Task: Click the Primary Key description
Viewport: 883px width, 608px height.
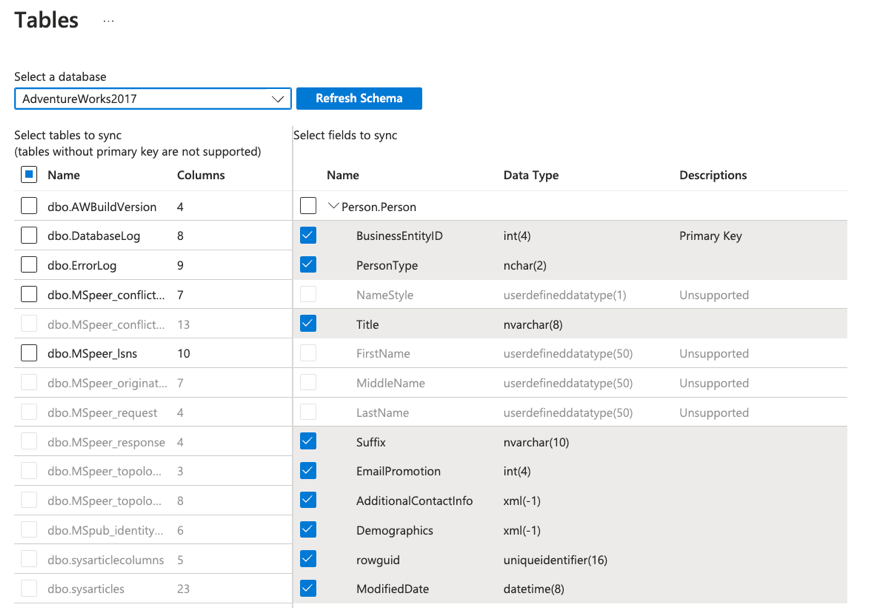Action: 710,236
